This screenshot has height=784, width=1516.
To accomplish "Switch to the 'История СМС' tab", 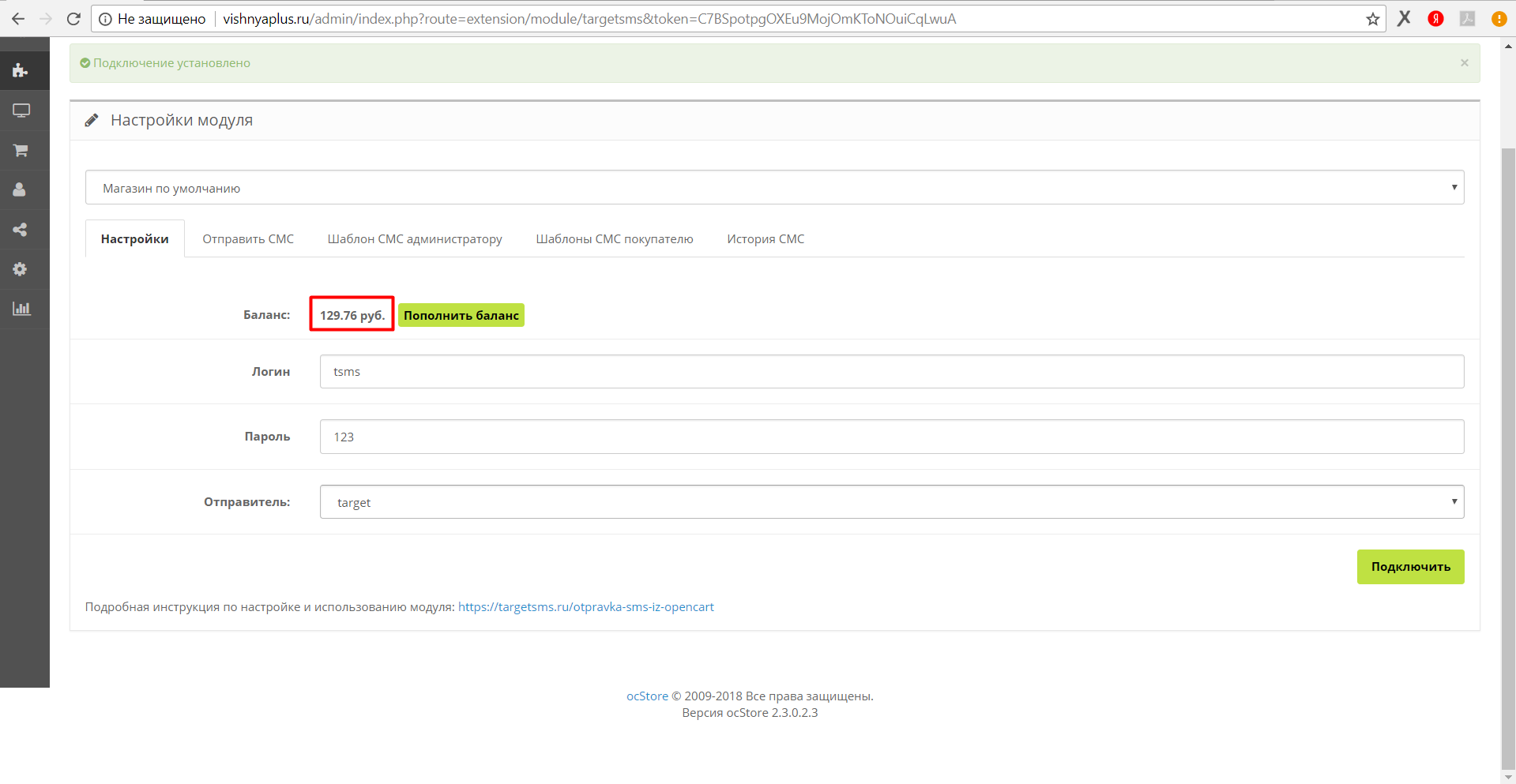I will 766,239.
